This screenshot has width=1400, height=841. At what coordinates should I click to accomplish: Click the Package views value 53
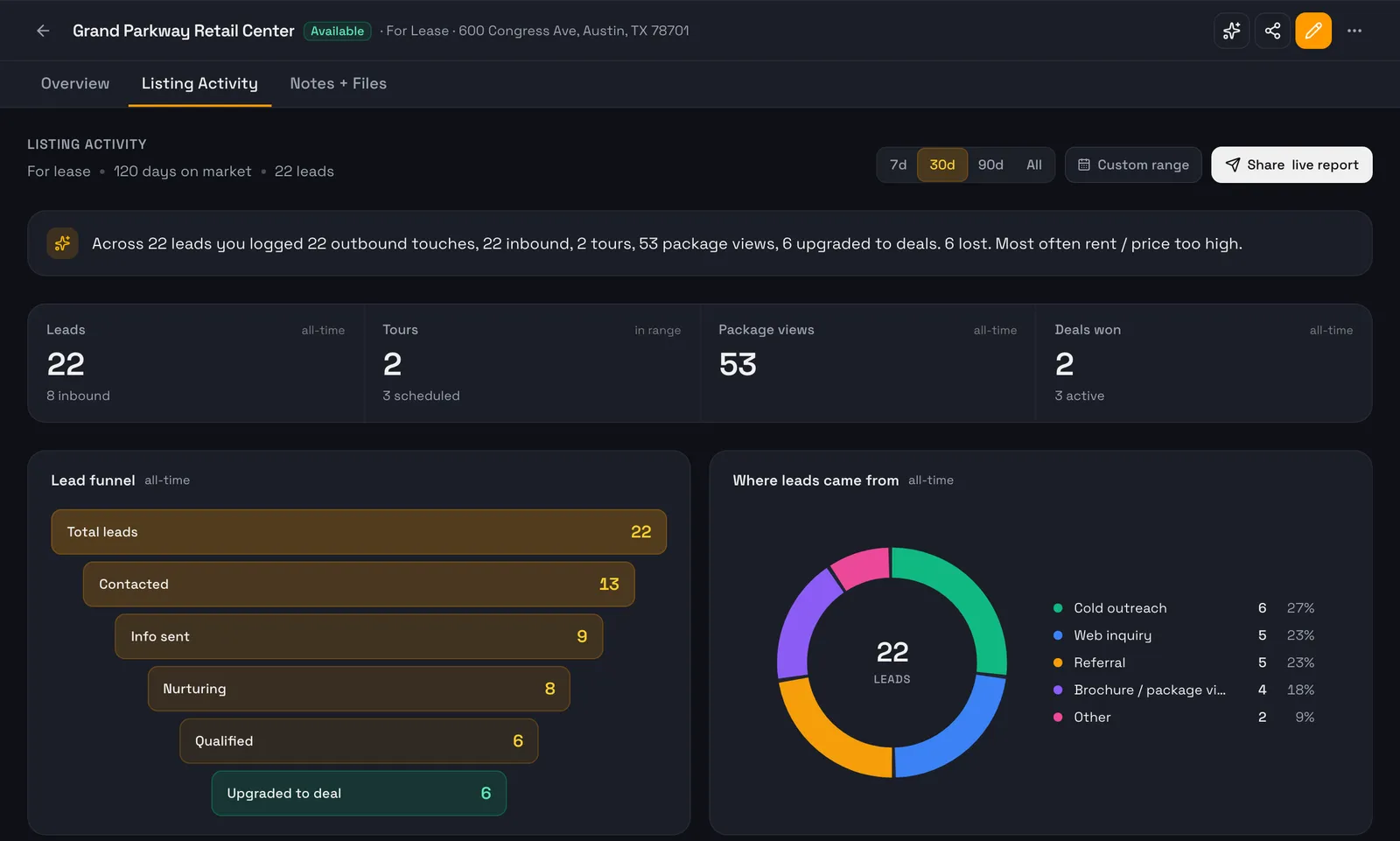click(x=738, y=364)
